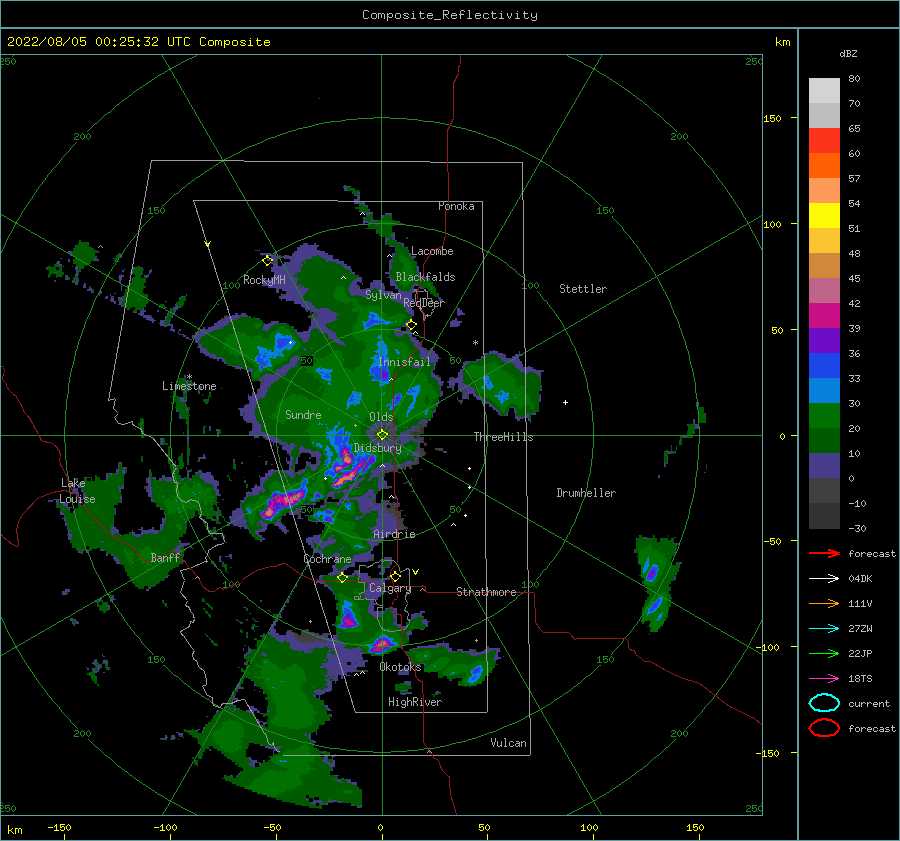The height and width of the screenshot is (841, 900).
Task: Pick the yellow 51-54 dBZ color band
Action: [824, 216]
